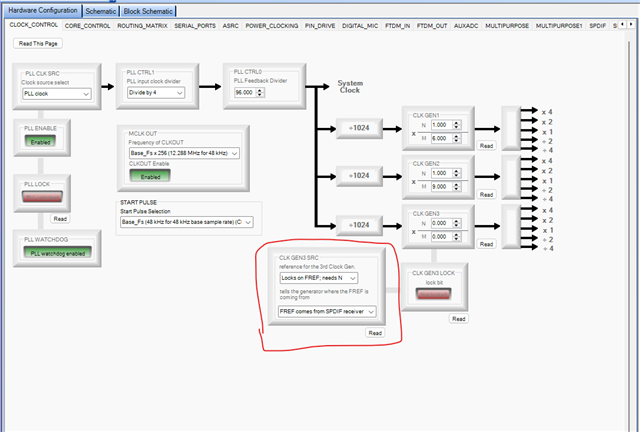Open the PIN_DRIVE tab
640x432 pixels.
tap(320, 26)
